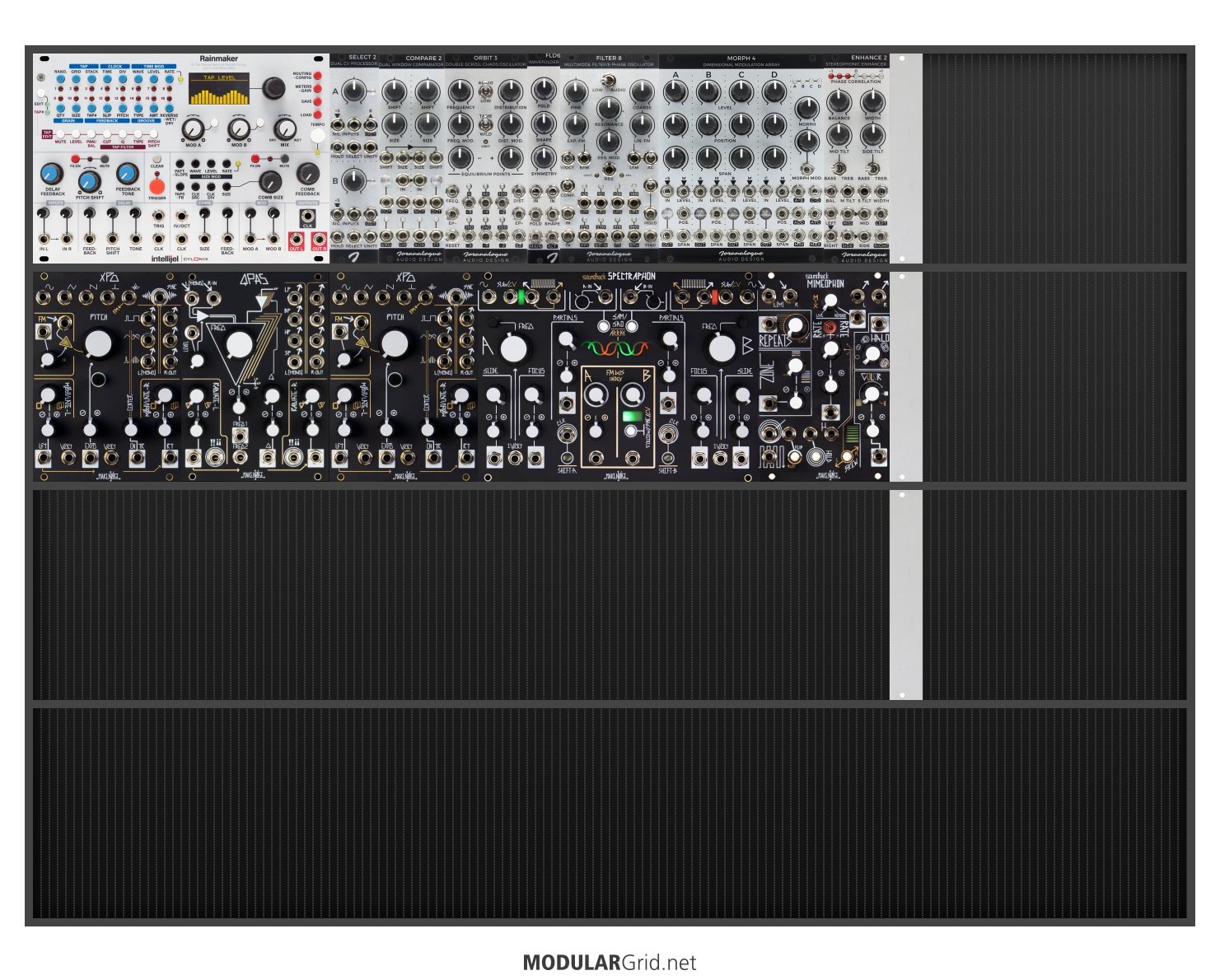
Task: Click the channel A LEVEL knob on Morph 4
Action: click(675, 92)
